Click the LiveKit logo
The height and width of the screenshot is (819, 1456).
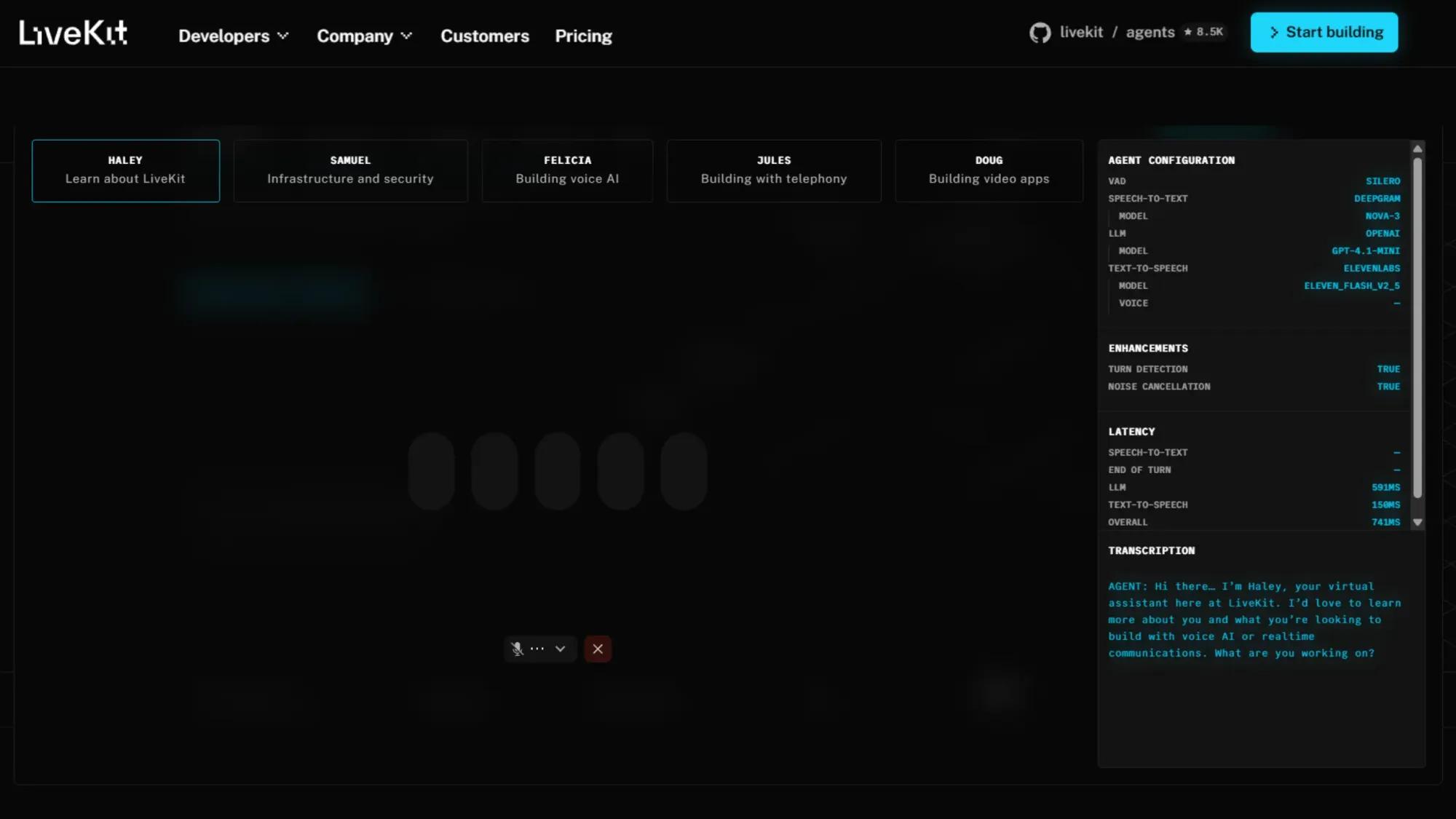(73, 33)
